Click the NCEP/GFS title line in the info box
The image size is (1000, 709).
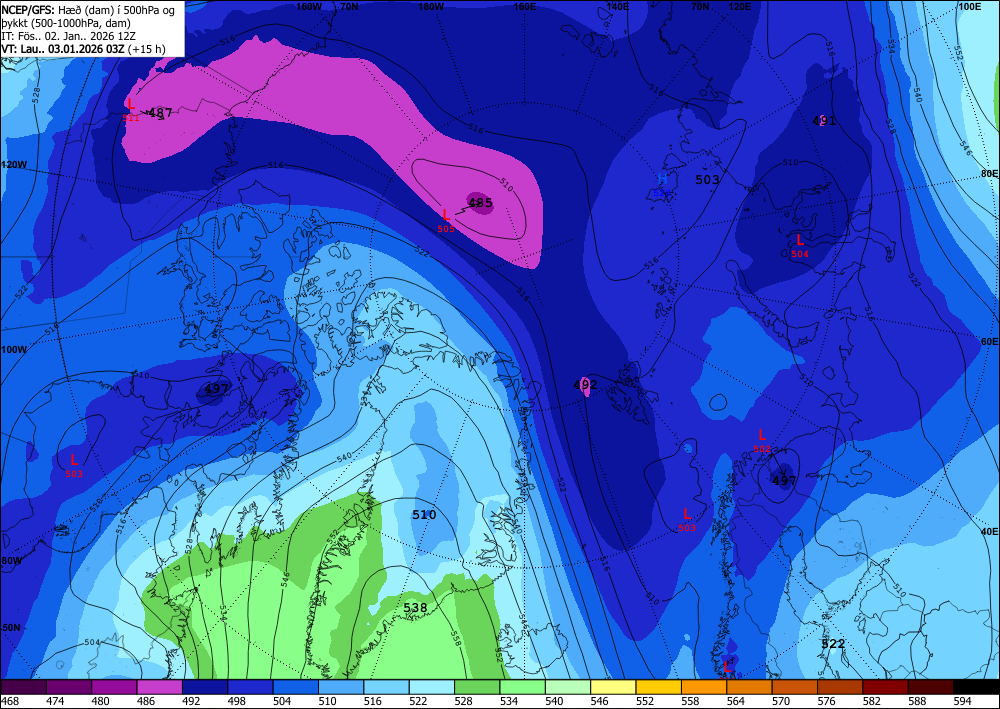[x=87, y=10]
